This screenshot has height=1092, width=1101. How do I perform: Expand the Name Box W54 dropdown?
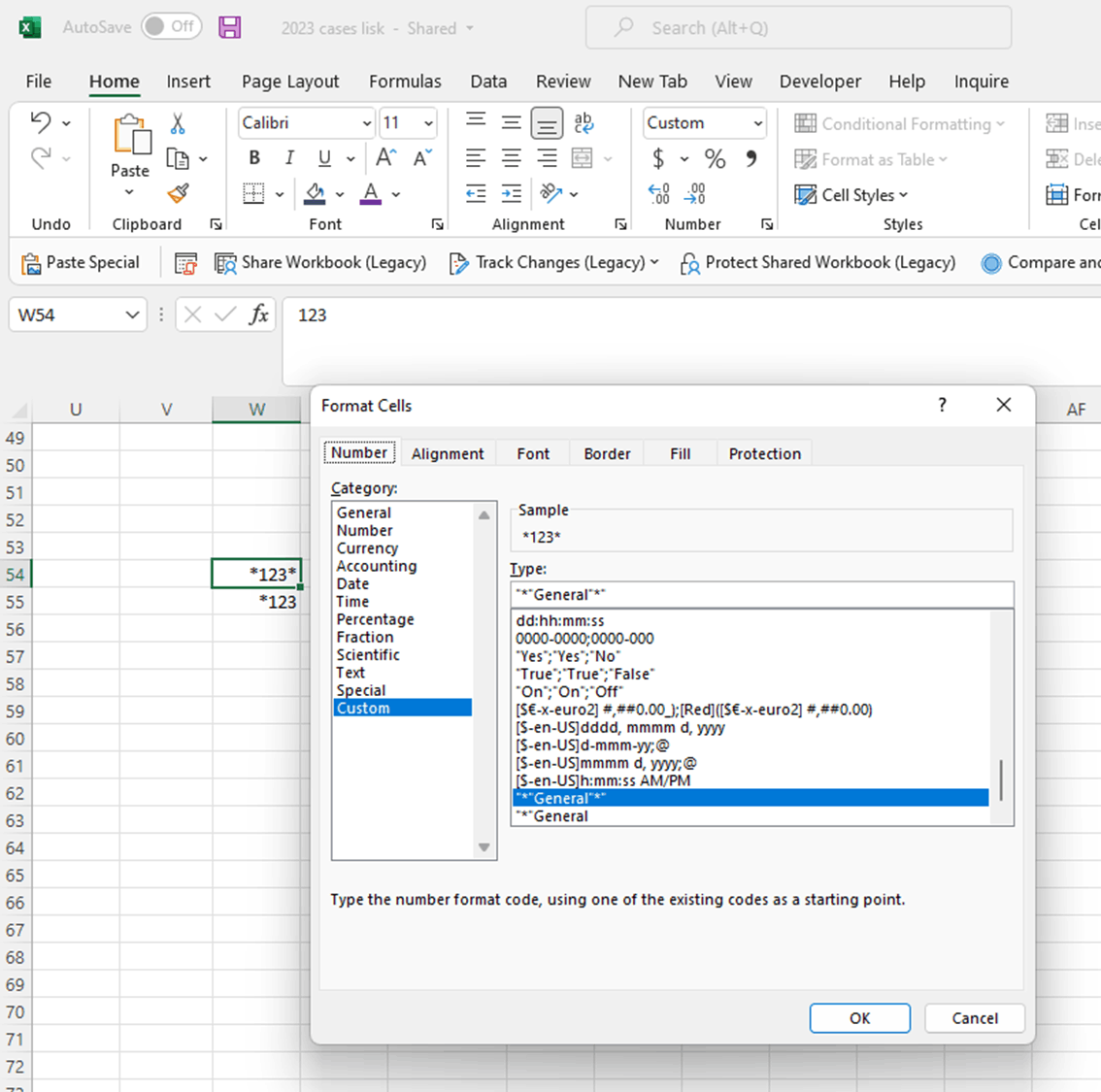pos(132,315)
